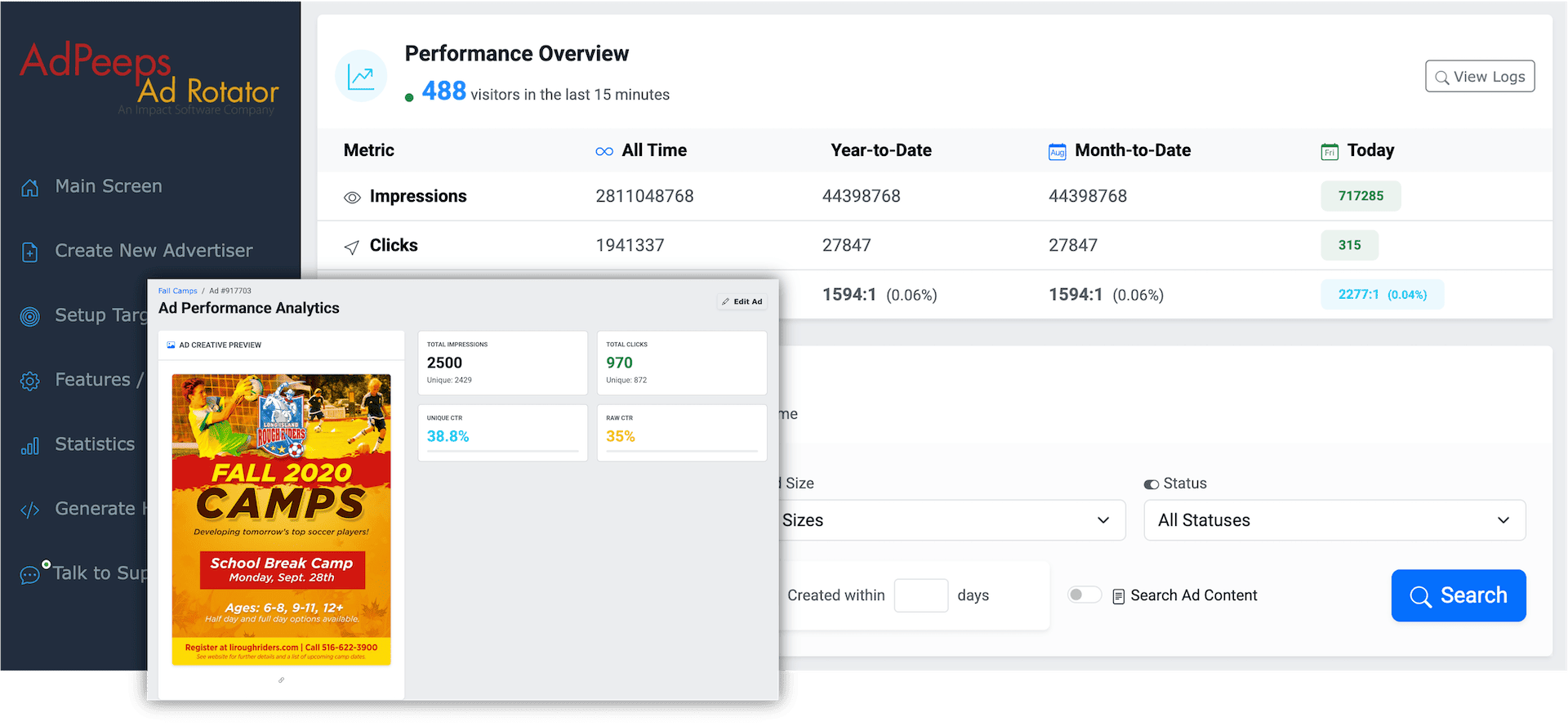Image resolution: width=1568 pixels, height=726 pixels.
Task: Click the Aug calendar icon beside Month-to-Date
Action: [x=1058, y=152]
